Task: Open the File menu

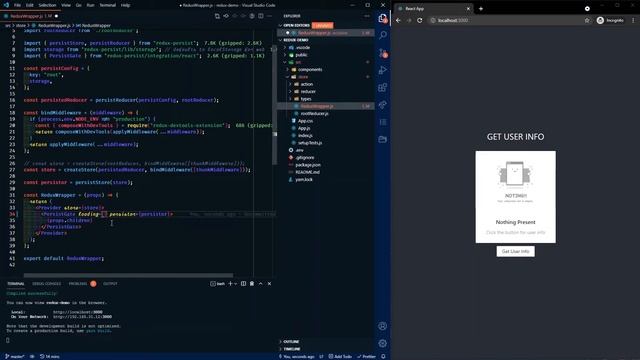Action: pyautogui.click(x=17, y=5)
